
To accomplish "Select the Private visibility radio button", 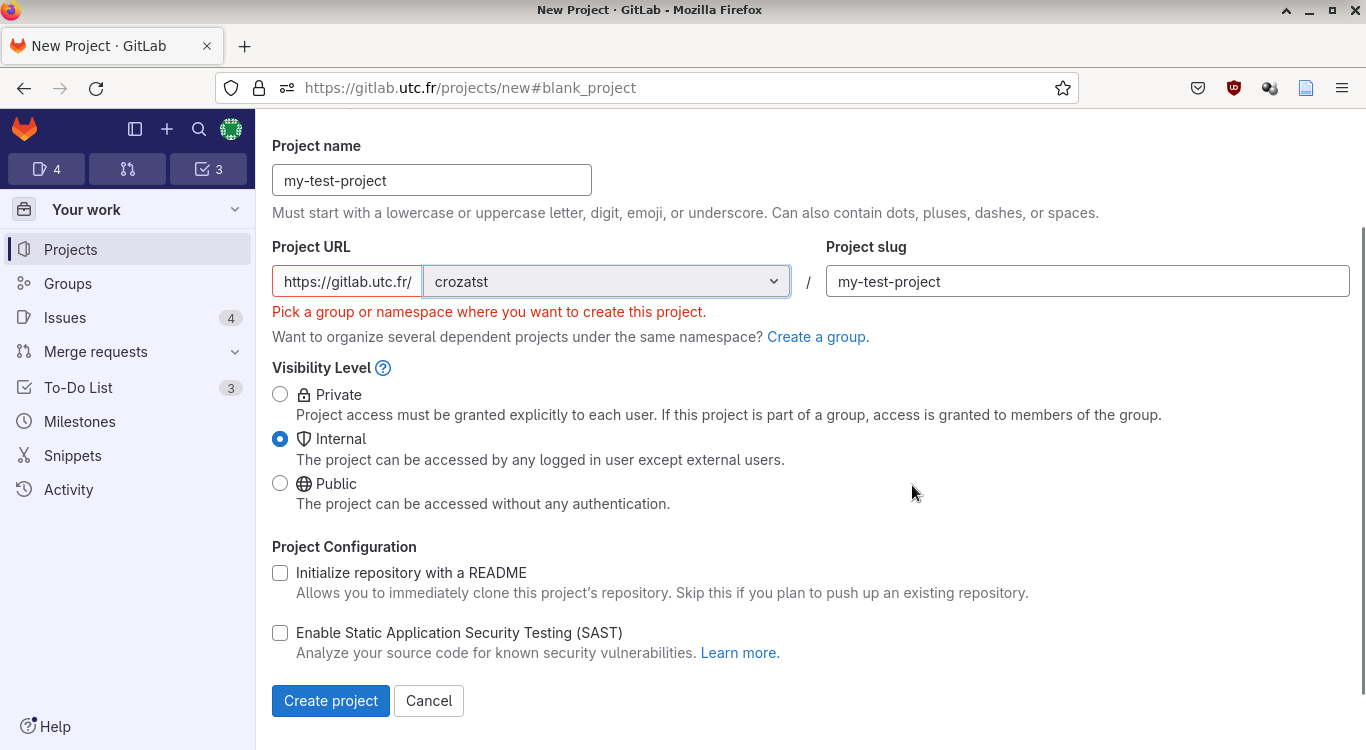I will (x=280, y=395).
